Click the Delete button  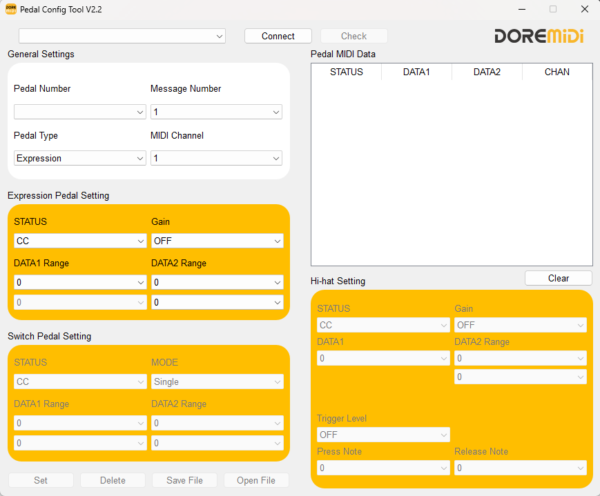tap(112, 480)
